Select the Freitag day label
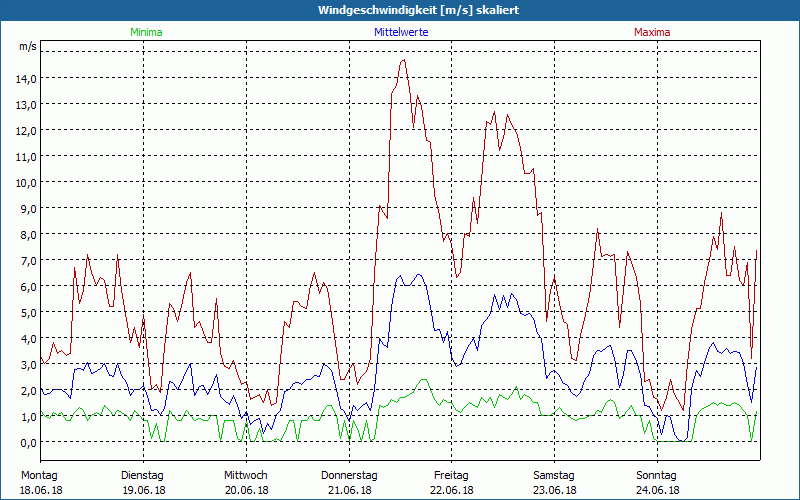This screenshot has width=800, height=500. coord(451,475)
